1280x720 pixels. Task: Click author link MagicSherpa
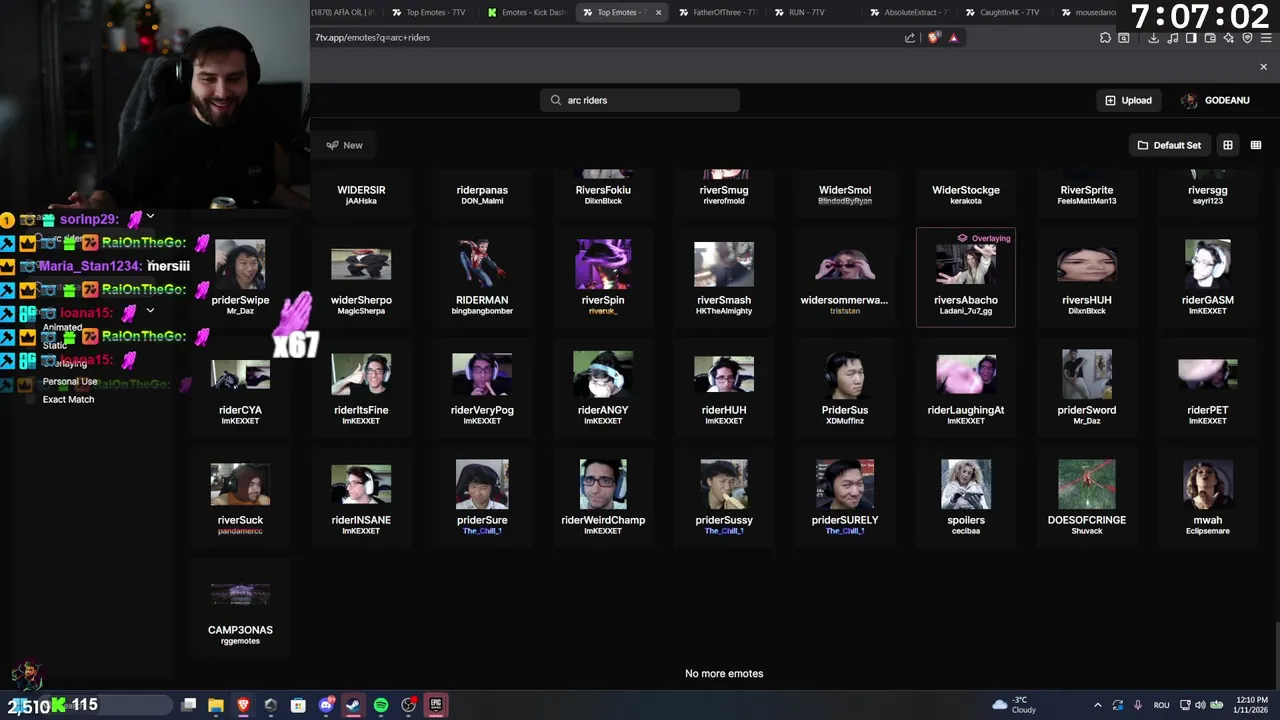point(361,311)
